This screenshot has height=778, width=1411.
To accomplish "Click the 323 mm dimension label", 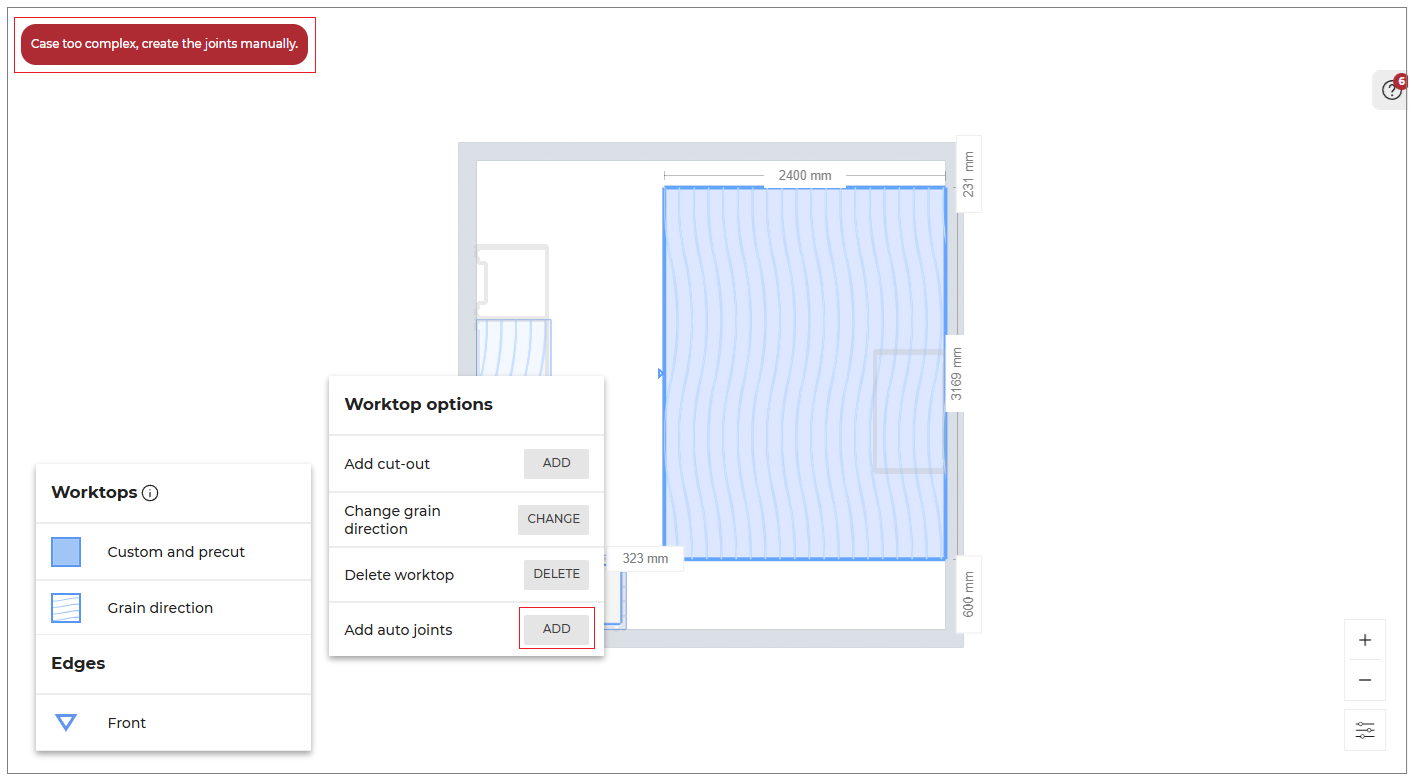I will point(645,559).
